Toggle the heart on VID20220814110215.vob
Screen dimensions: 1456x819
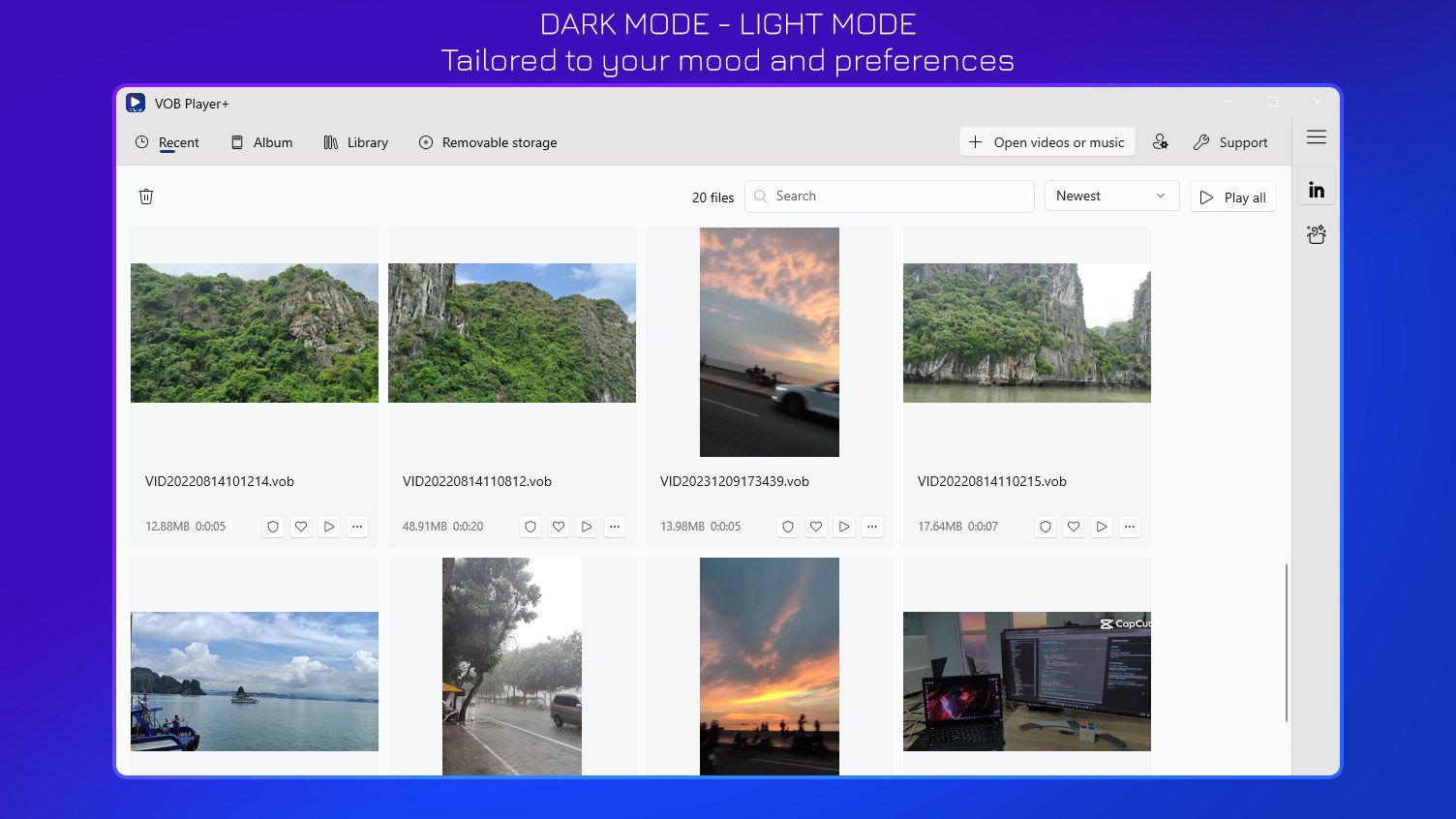coord(1074,527)
